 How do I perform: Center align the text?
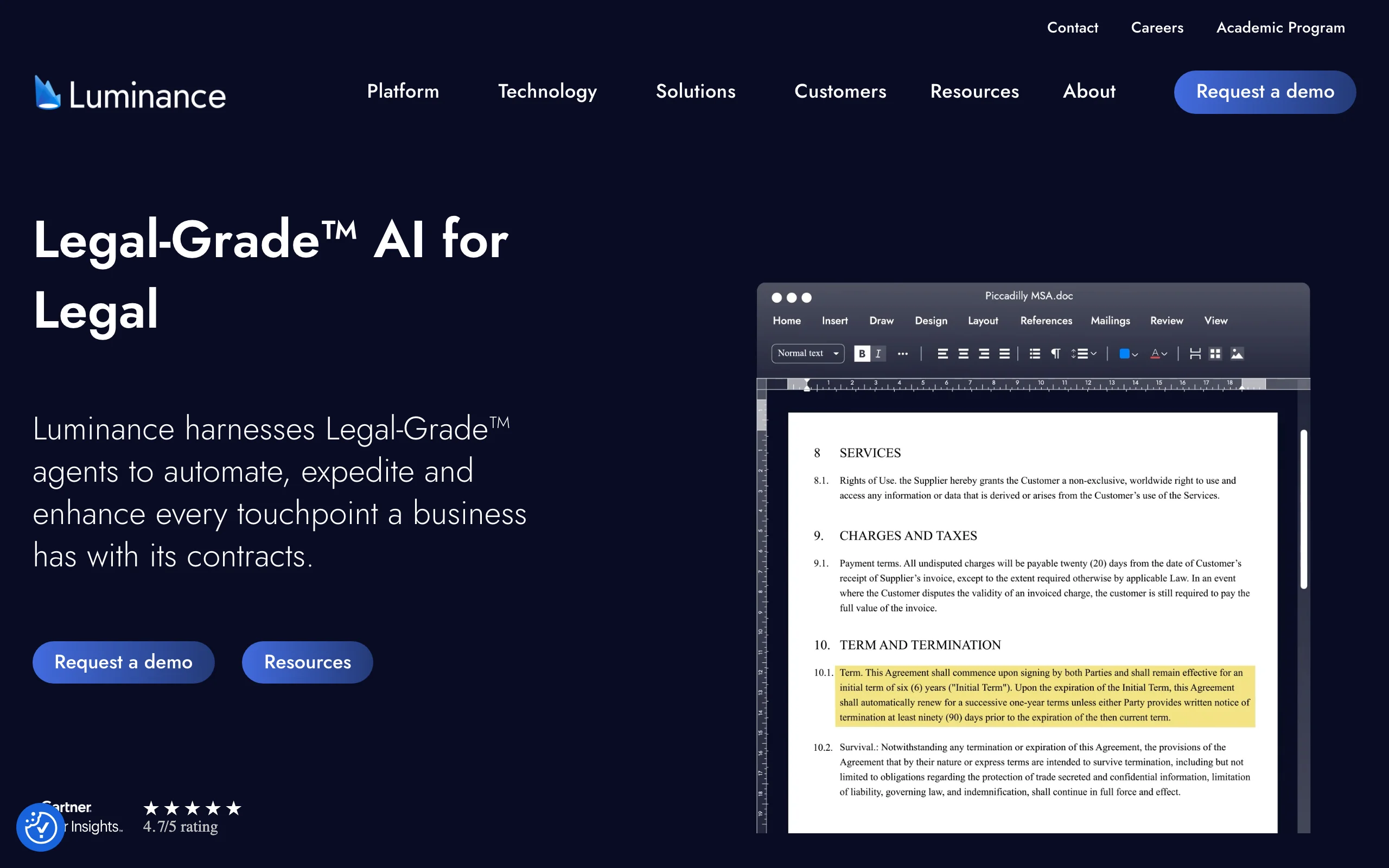tap(963, 354)
